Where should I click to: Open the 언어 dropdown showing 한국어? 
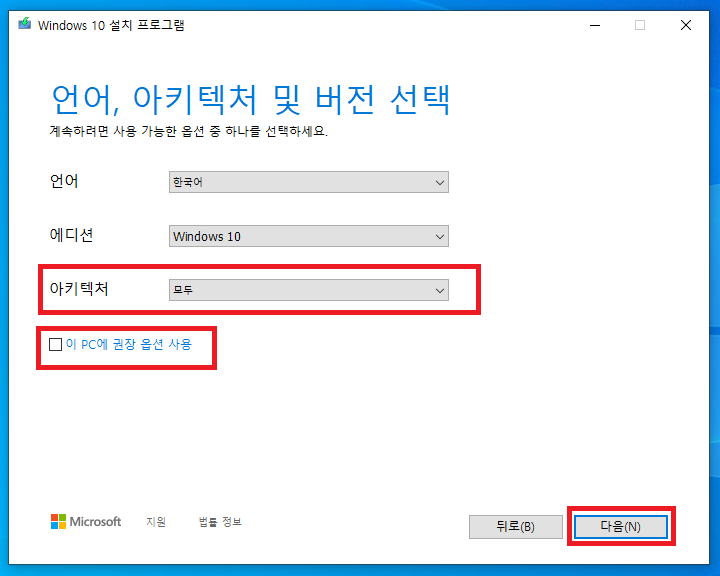pos(309,182)
